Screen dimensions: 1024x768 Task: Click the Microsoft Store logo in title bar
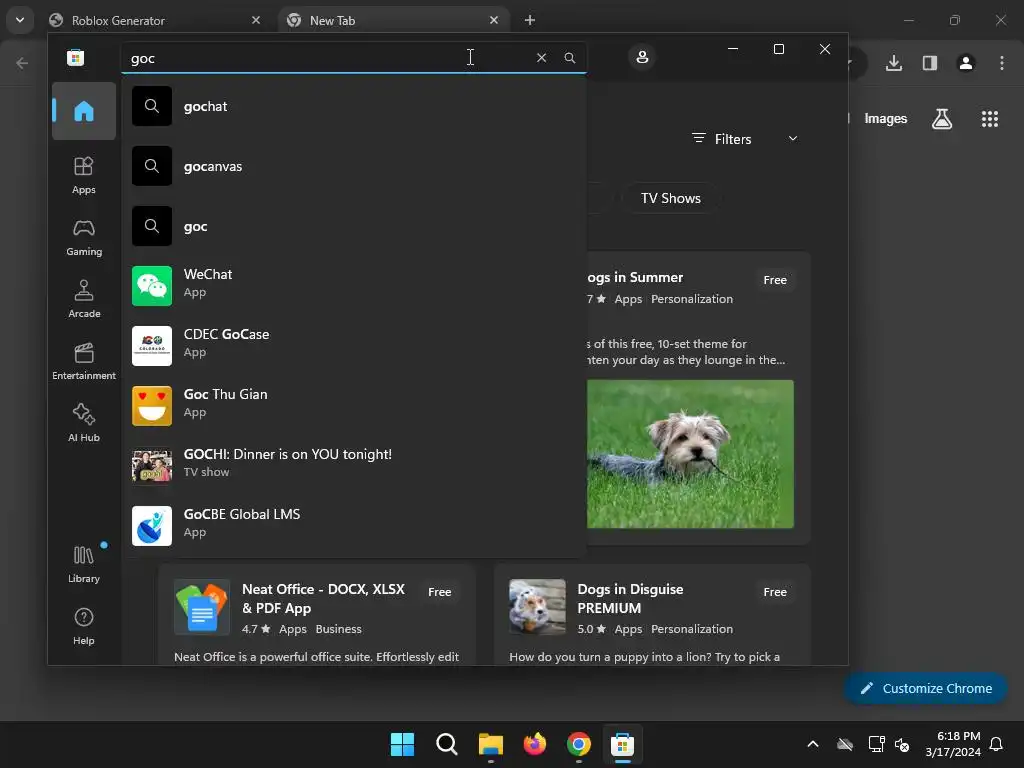pos(76,57)
